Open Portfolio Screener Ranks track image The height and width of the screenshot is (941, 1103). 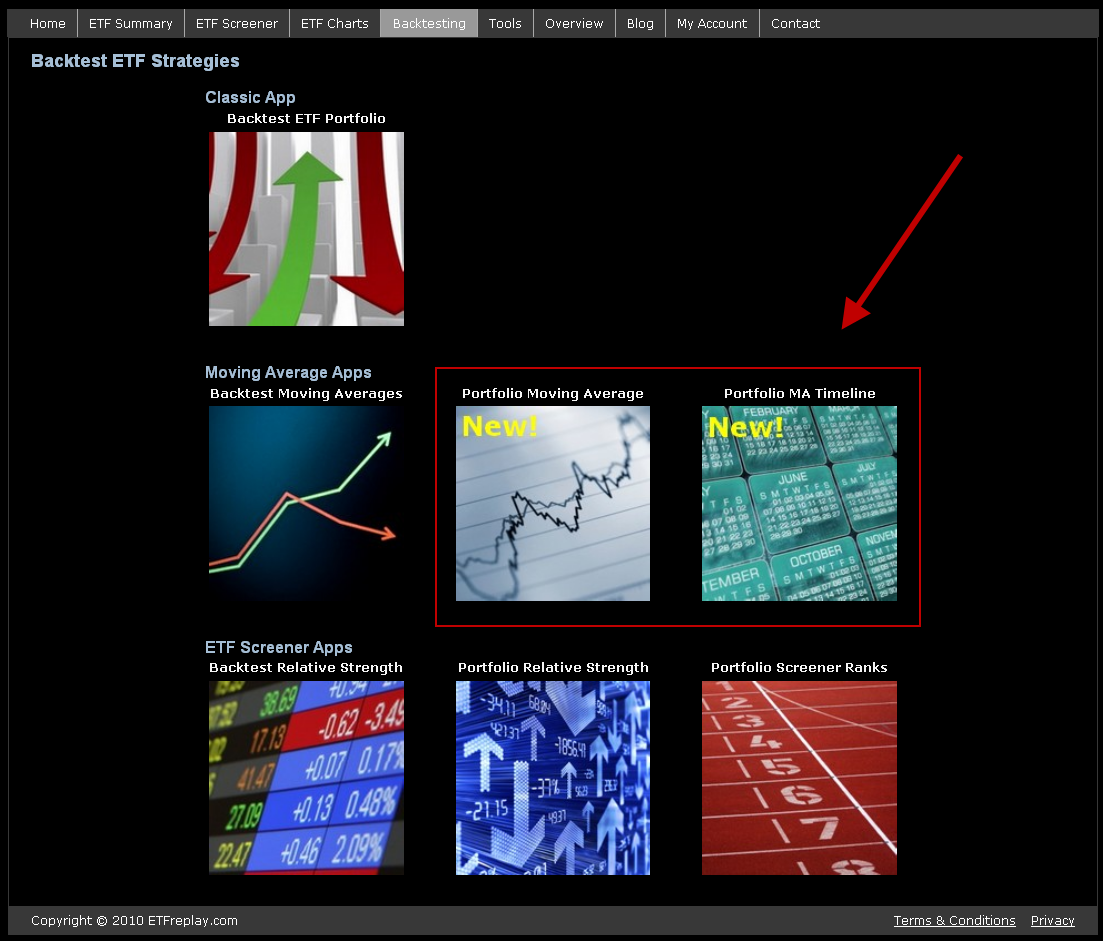click(799, 778)
